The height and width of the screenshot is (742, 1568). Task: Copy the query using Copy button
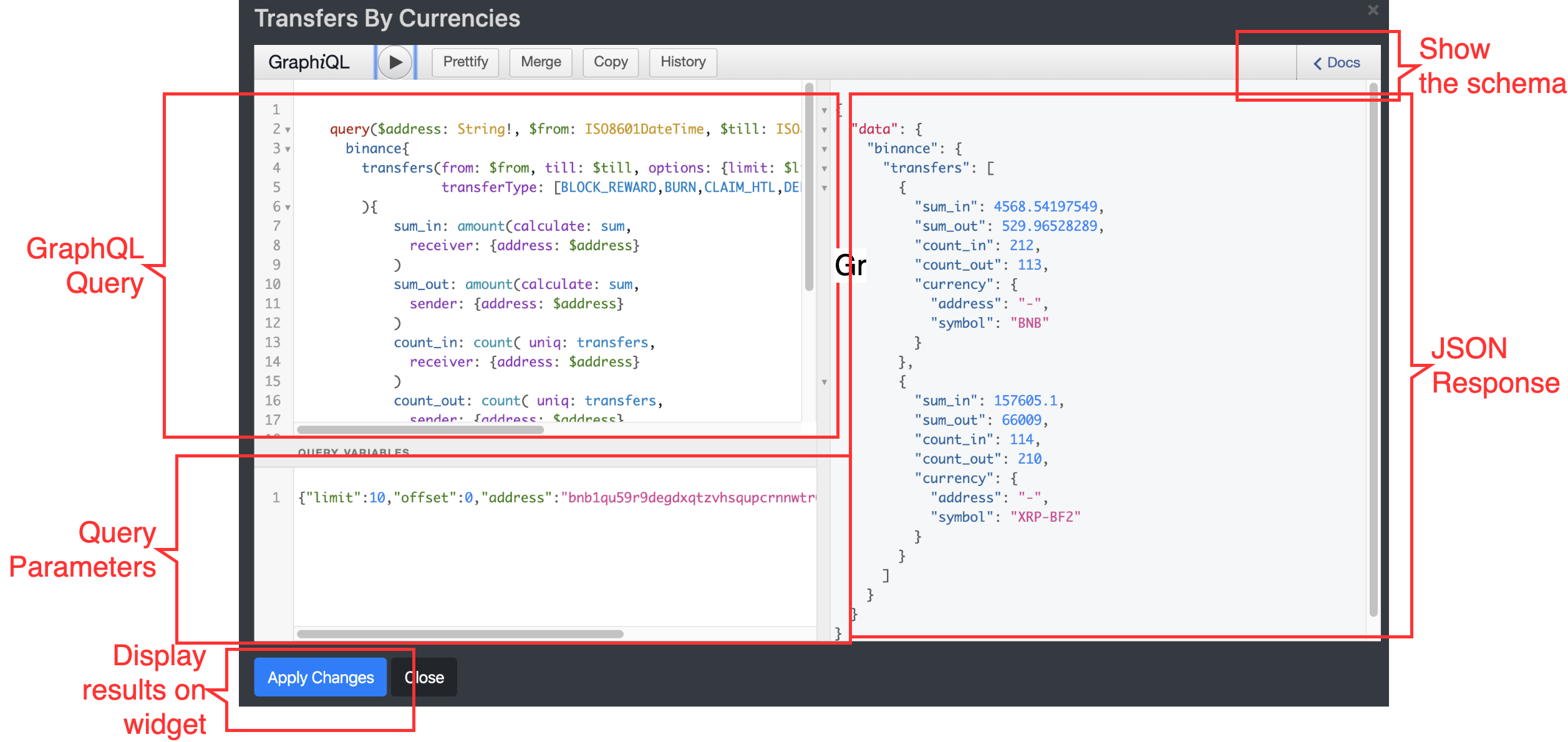(610, 62)
